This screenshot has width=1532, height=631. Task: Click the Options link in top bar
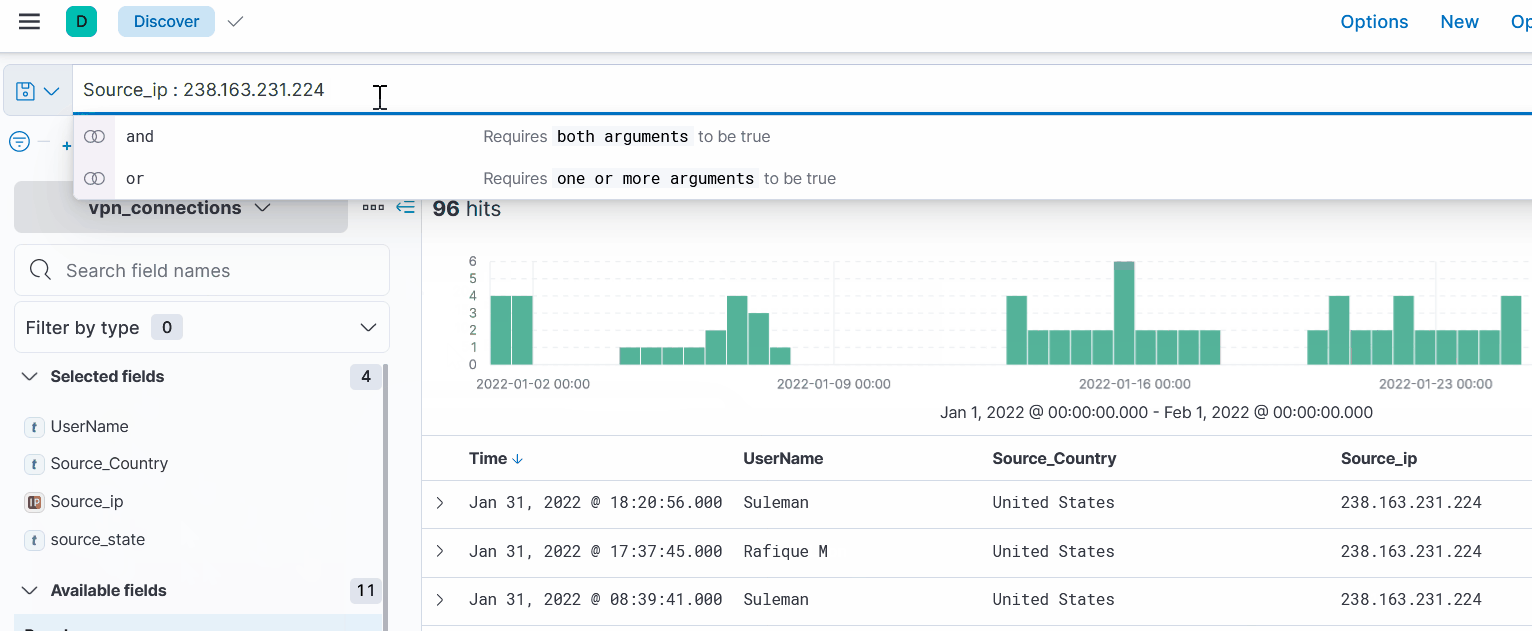tap(1374, 22)
